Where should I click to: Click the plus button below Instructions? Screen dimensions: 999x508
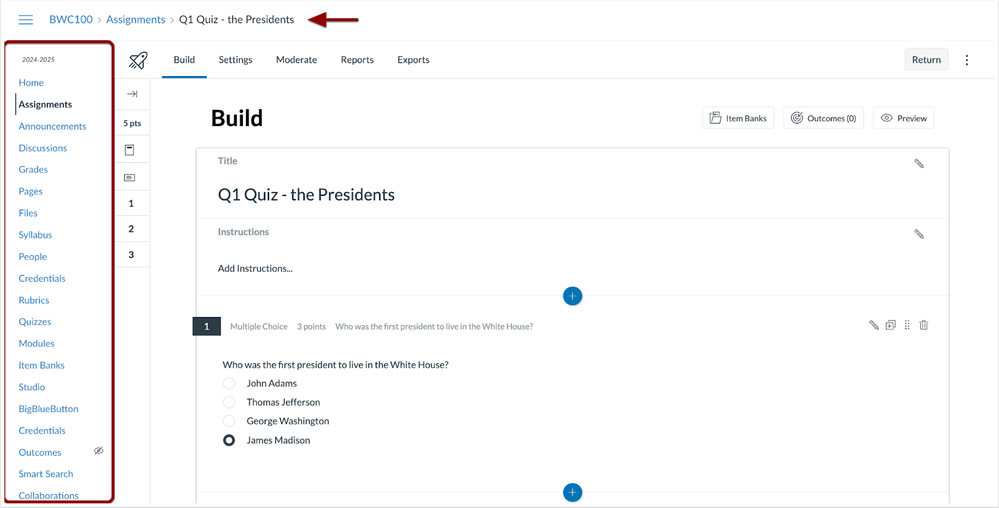point(572,296)
